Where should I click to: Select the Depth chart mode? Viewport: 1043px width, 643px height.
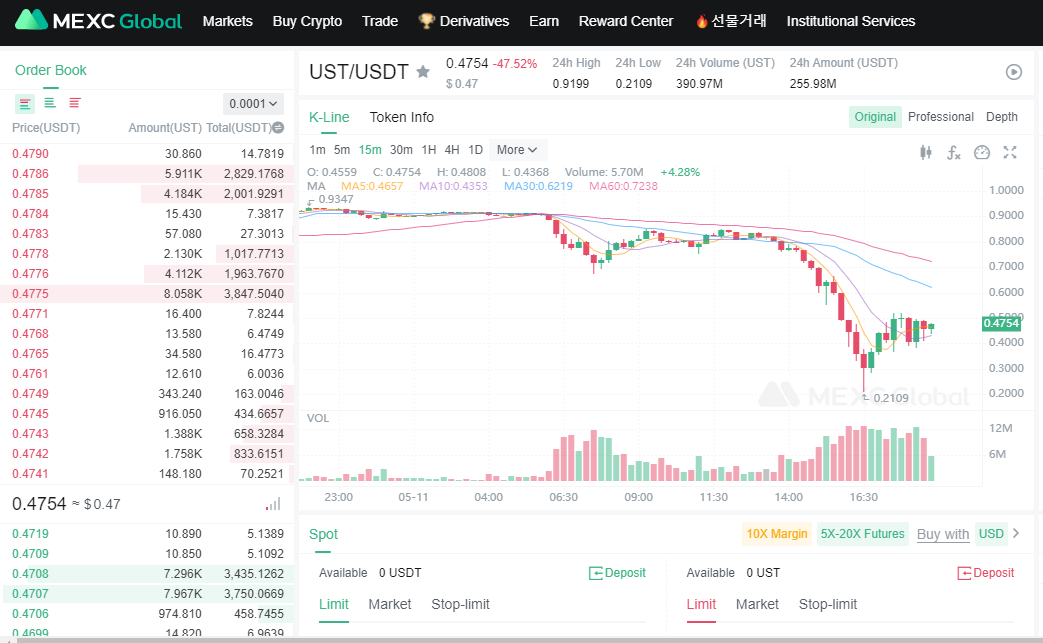tap(1002, 116)
